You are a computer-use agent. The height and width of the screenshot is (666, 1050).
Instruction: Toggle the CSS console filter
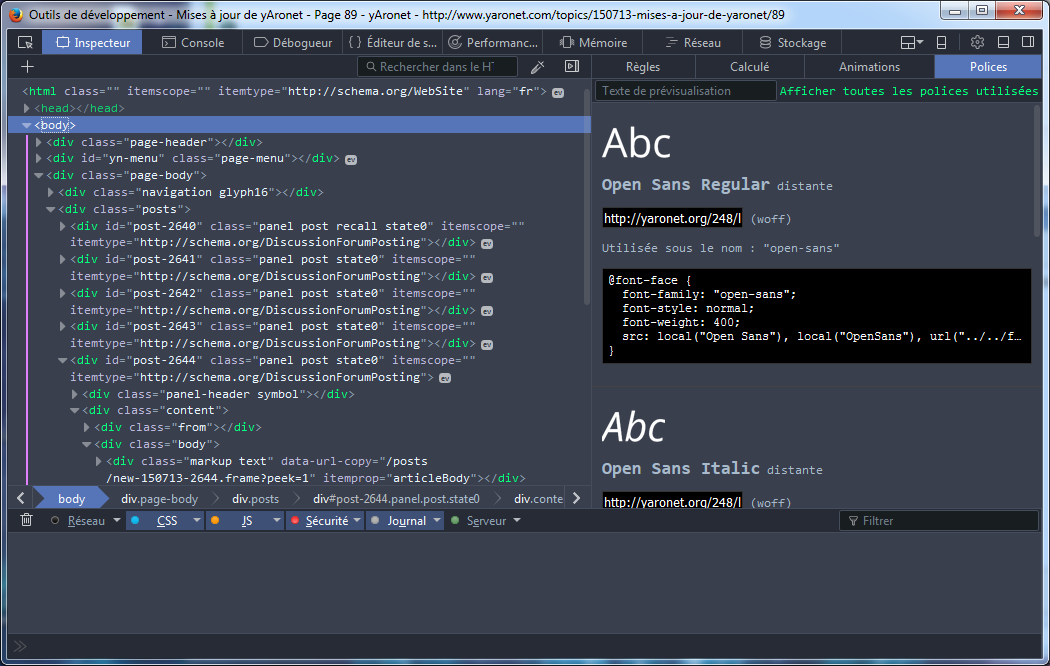click(x=166, y=520)
